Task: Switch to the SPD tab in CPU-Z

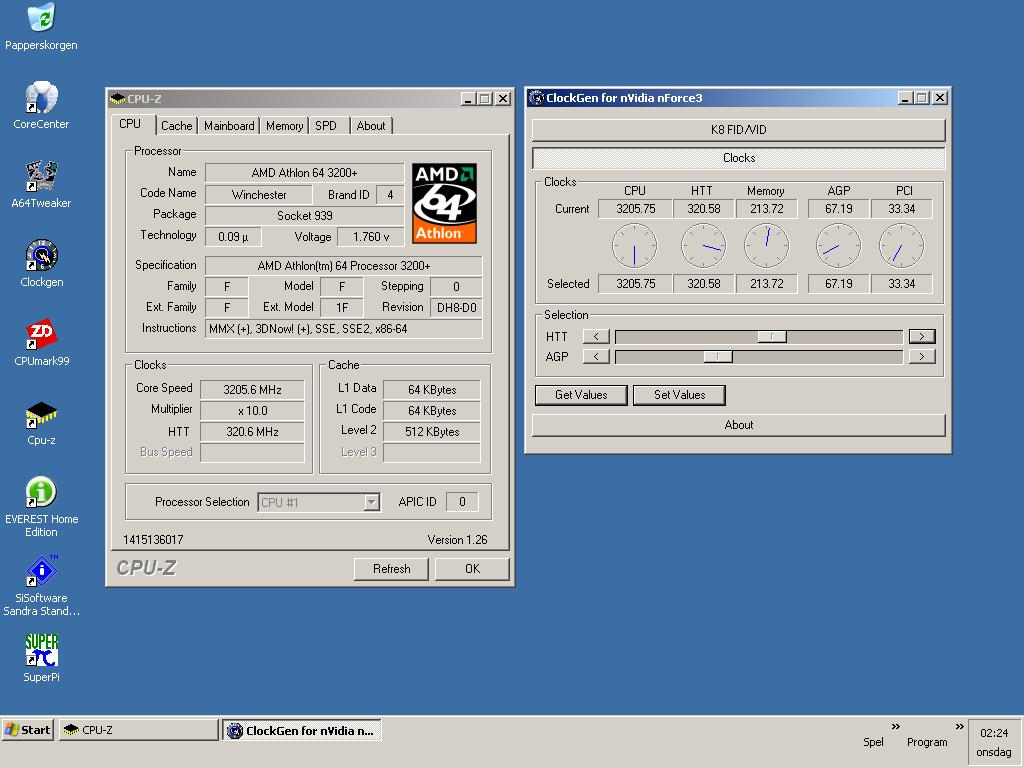Action: click(326, 125)
